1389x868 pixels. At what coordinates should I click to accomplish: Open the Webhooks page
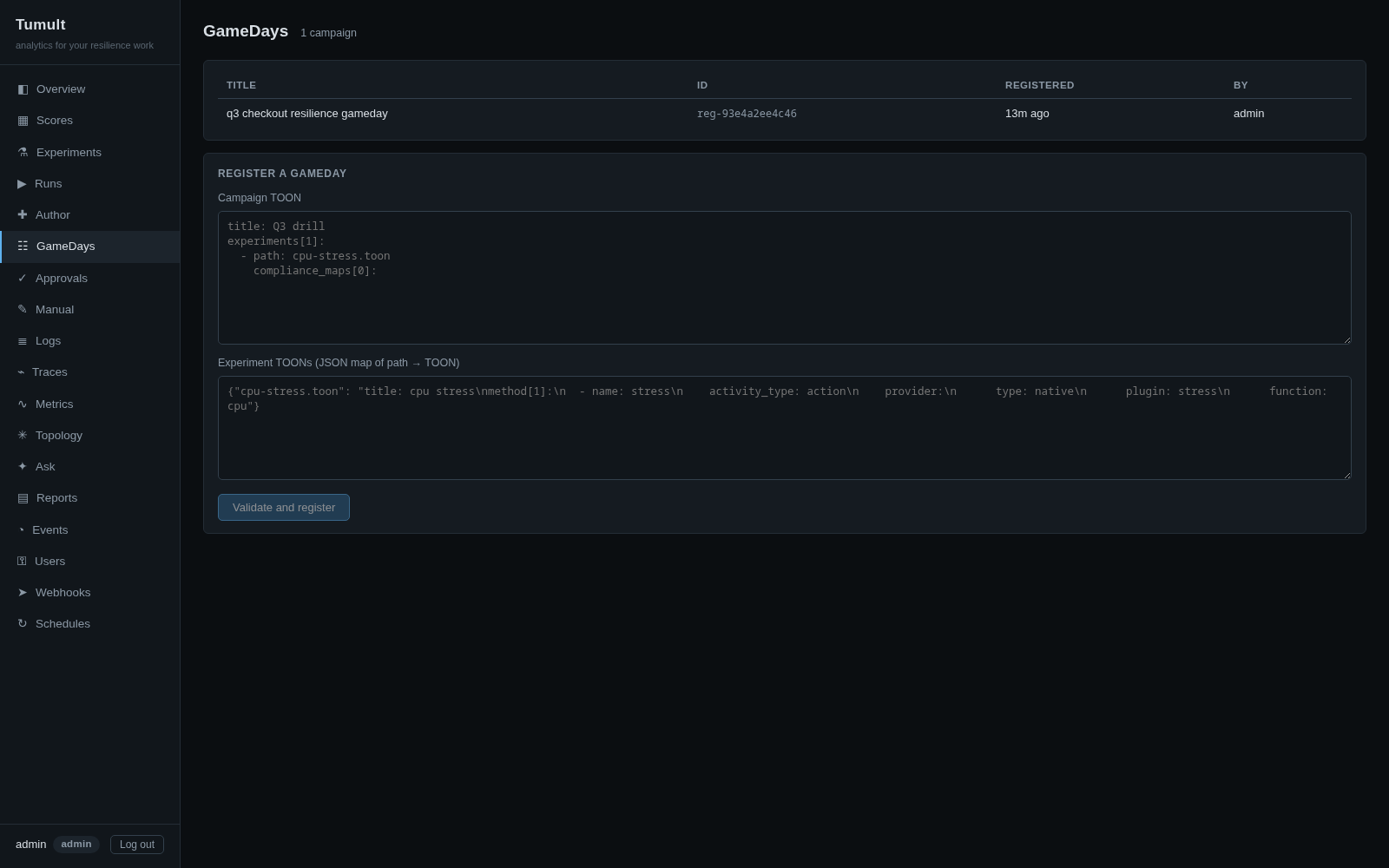(90, 592)
